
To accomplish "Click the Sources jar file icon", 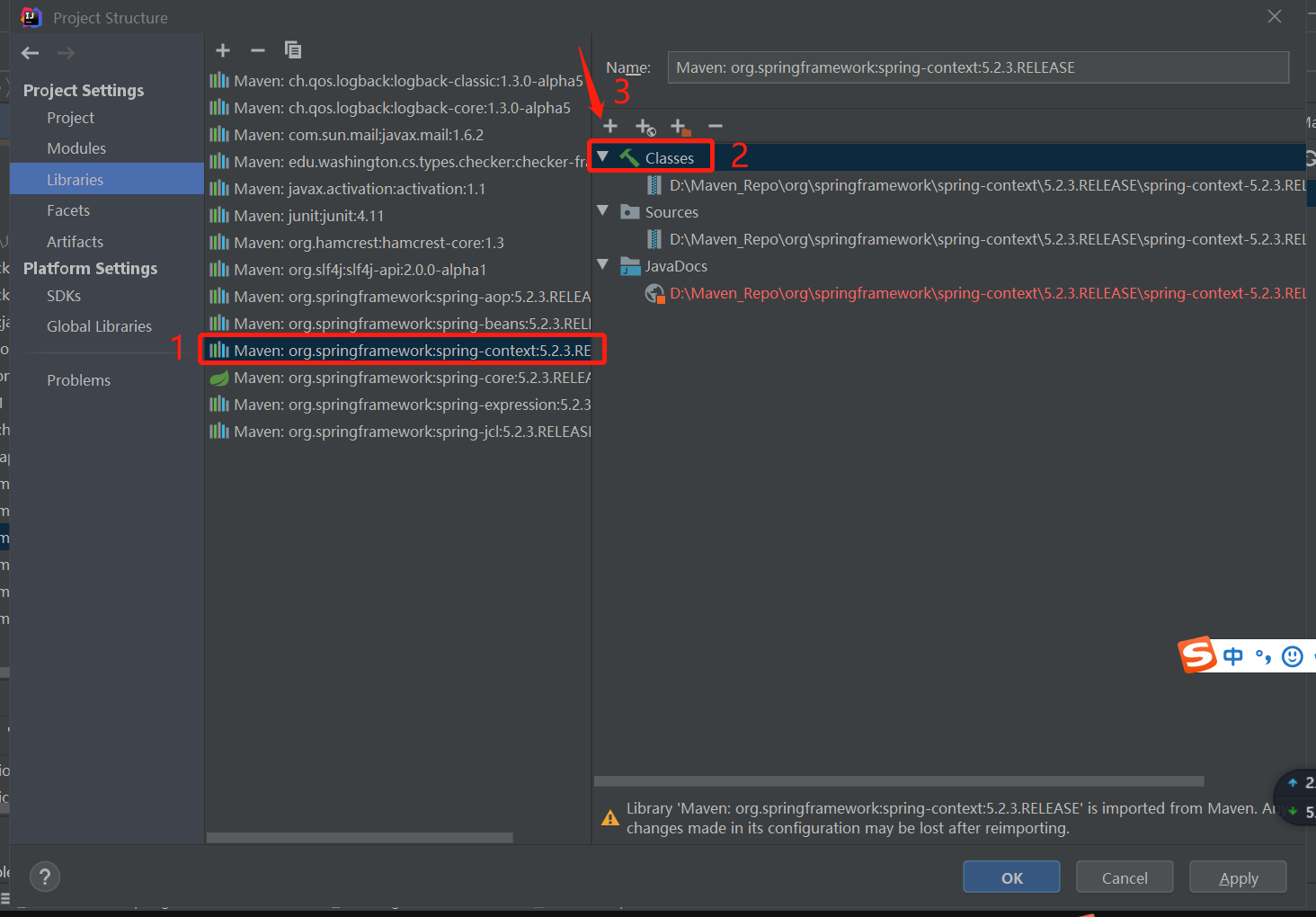I will [654, 239].
